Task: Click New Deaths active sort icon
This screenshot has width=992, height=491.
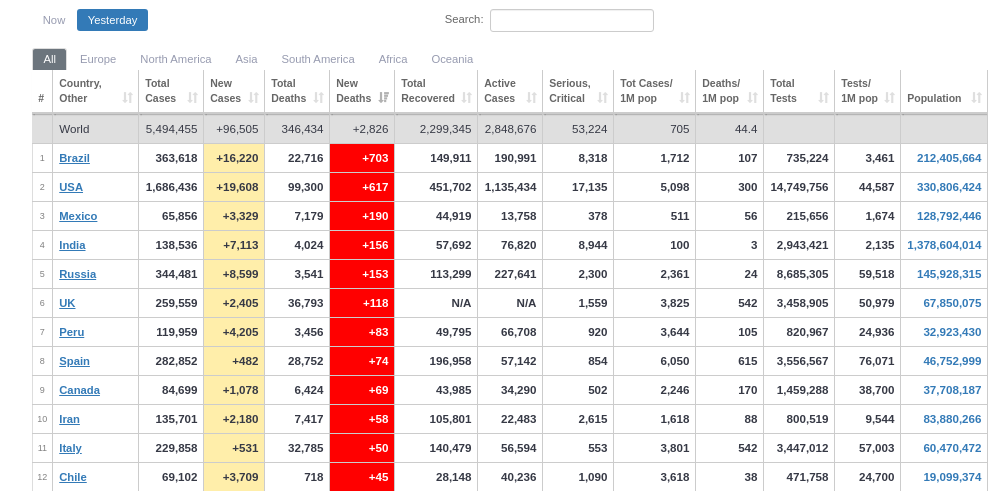Action: [x=384, y=98]
